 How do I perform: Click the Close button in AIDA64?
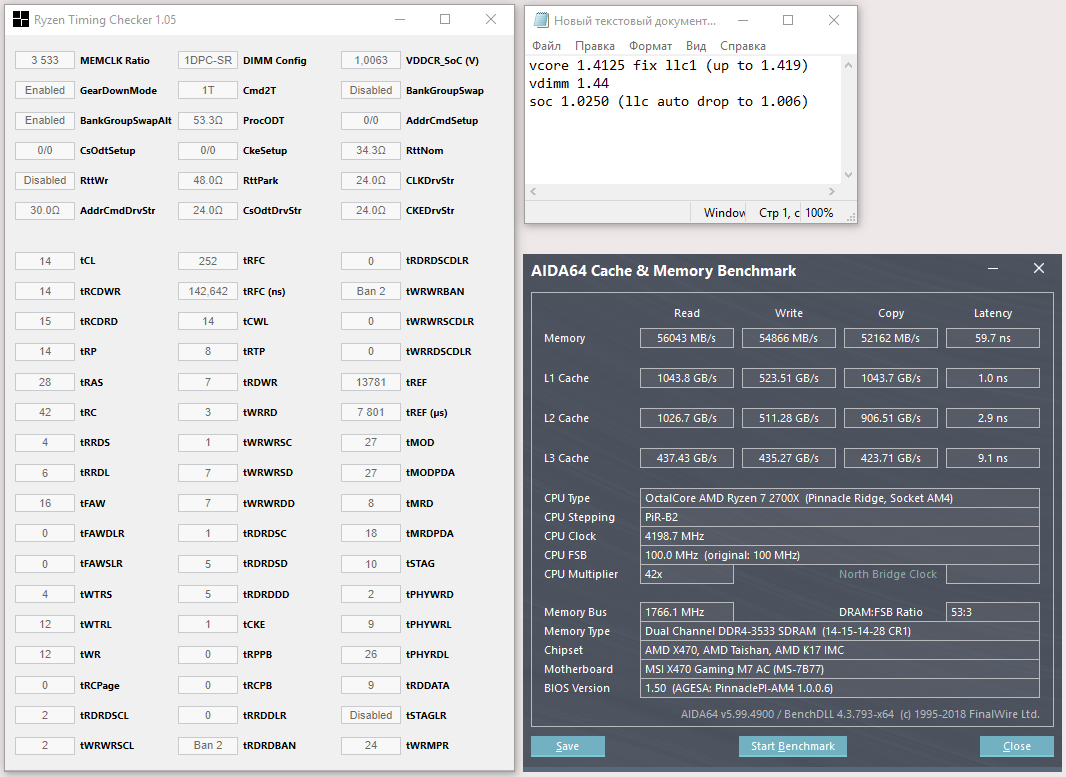pyautogui.click(x=1017, y=746)
